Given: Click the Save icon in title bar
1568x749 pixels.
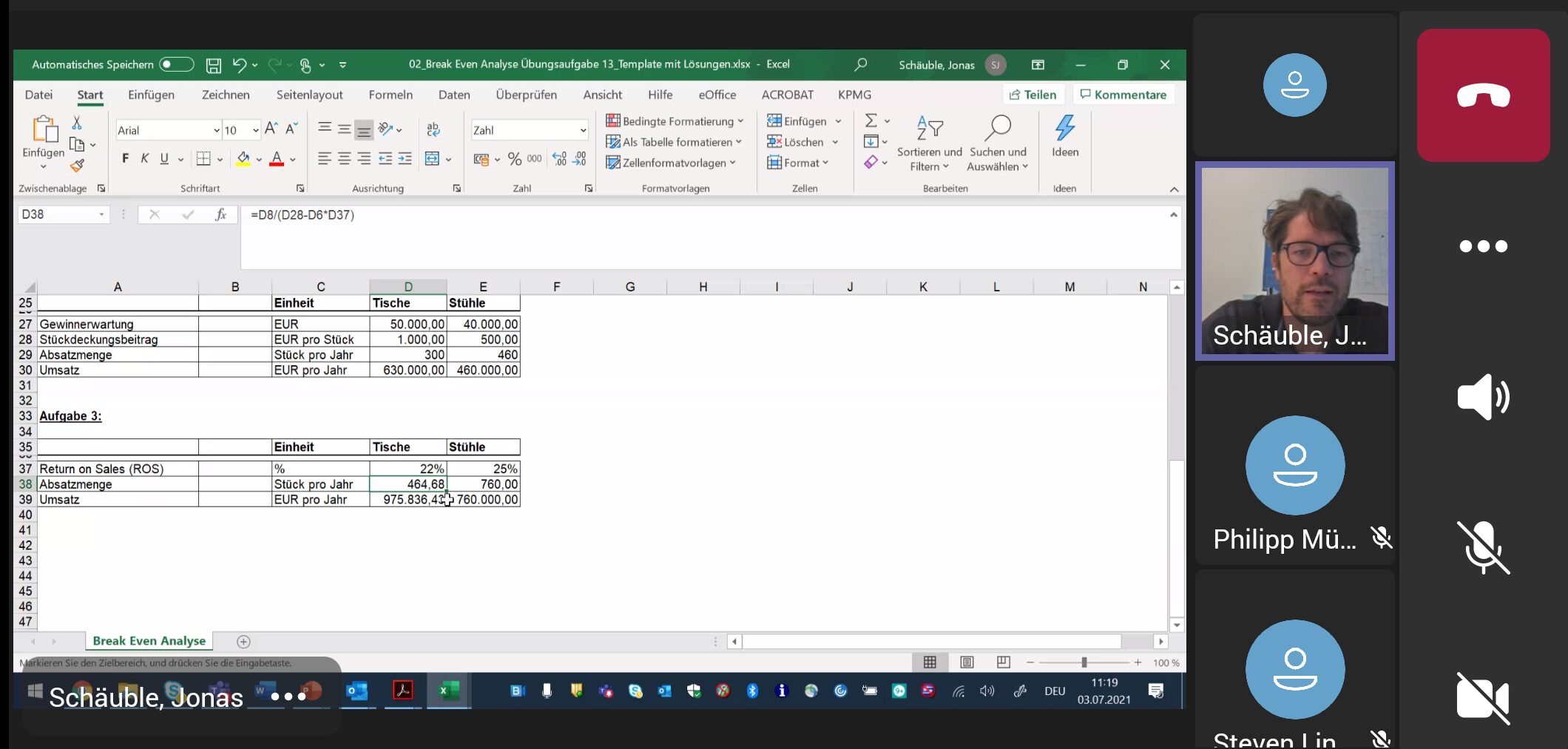Looking at the screenshot, I should pos(213,65).
